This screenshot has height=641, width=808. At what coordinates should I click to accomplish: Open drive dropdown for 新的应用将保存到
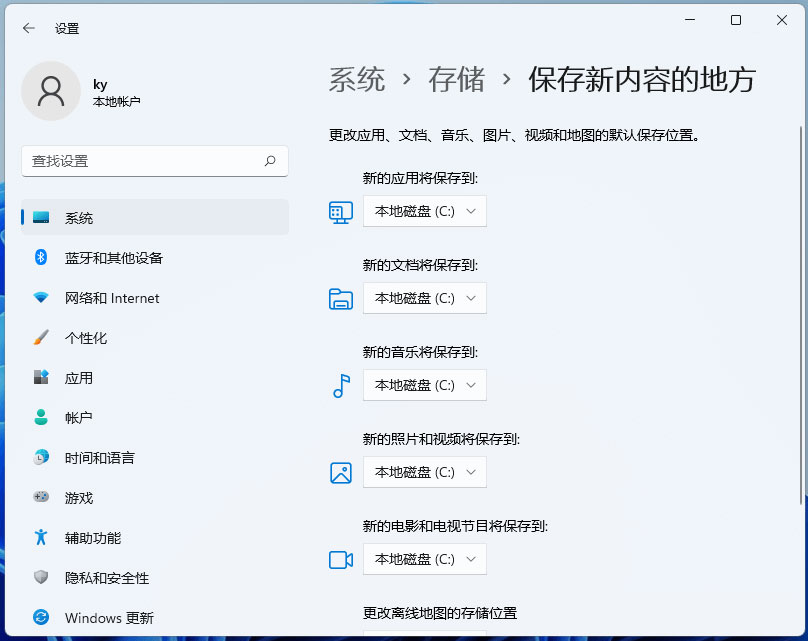(424, 211)
